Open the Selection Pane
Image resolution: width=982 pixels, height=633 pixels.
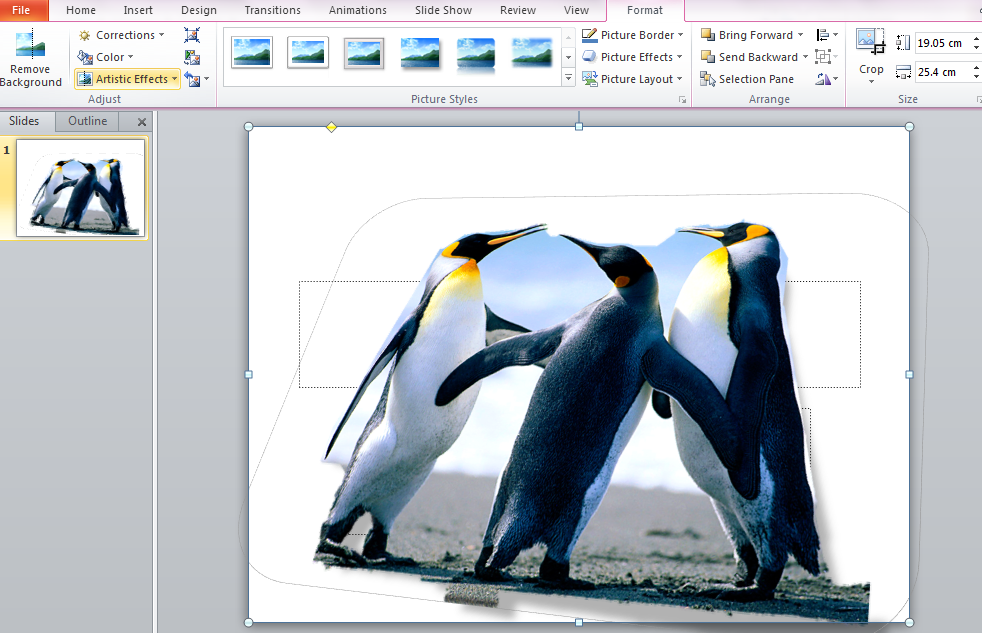pos(747,79)
